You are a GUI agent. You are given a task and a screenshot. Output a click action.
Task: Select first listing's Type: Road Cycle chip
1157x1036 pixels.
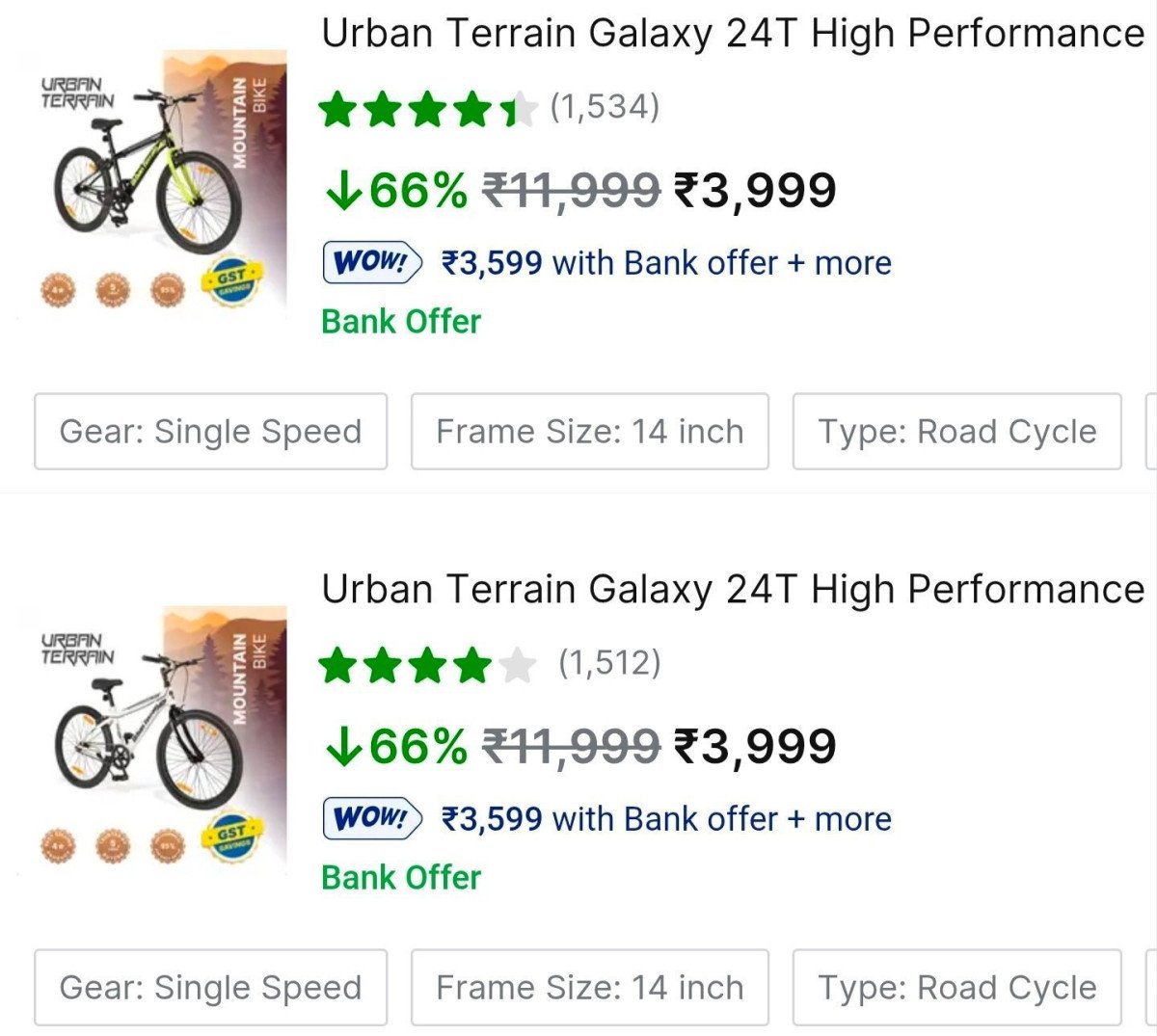tap(956, 432)
